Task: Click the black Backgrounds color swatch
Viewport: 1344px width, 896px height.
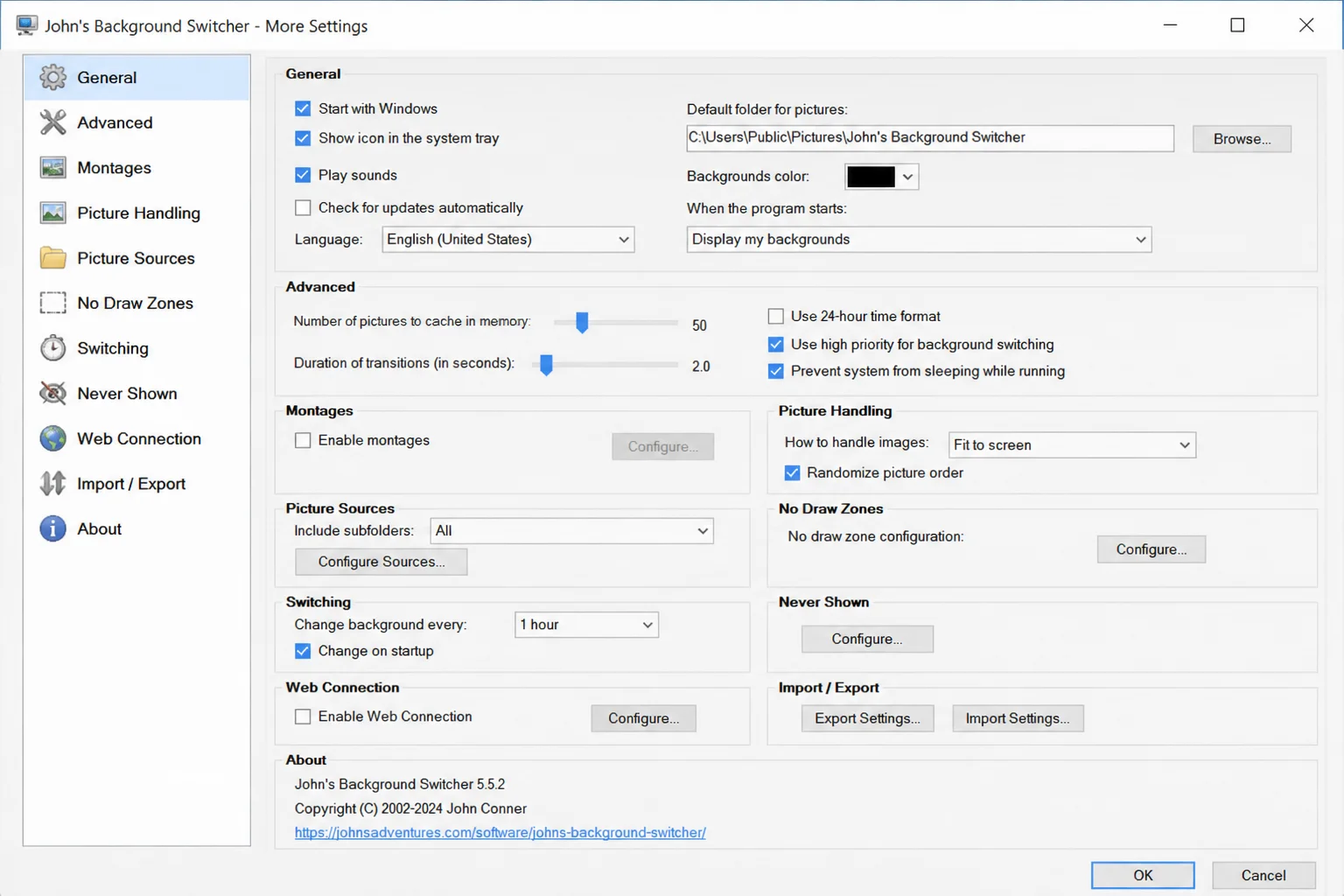Action: 871,177
